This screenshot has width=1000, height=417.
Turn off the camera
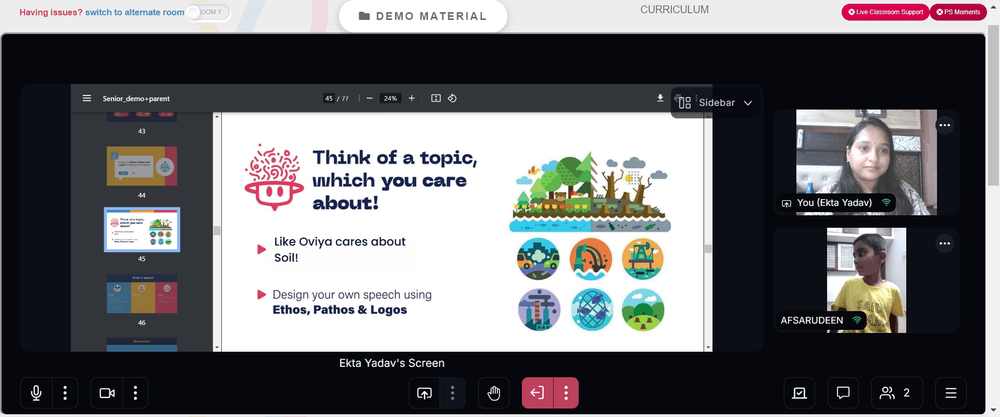point(107,393)
